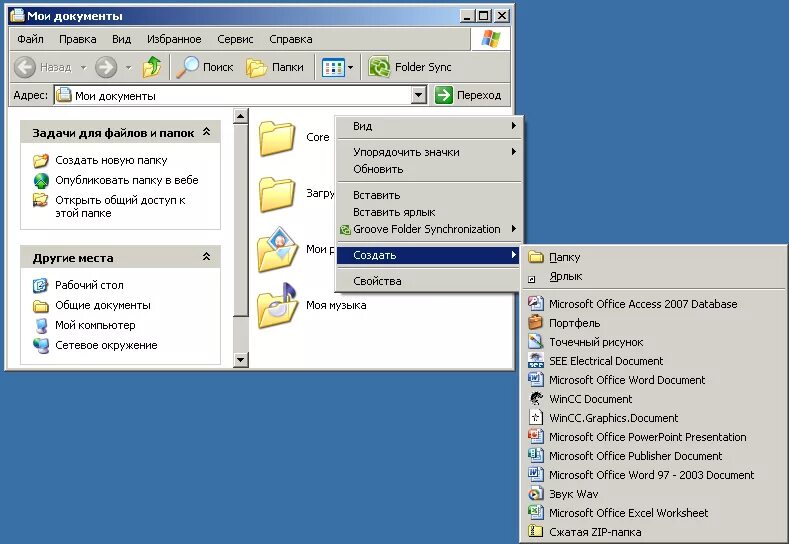Choose Вставить ярлык in context menu
The image size is (789, 544).
(x=428, y=212)
